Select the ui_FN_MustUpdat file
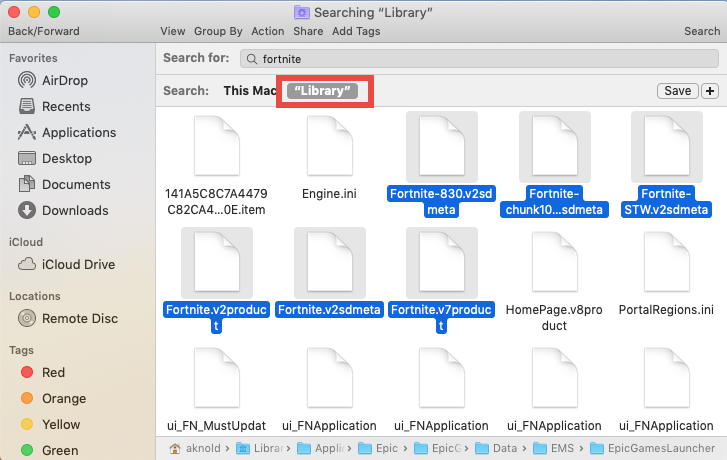 [x=217, y=390]
